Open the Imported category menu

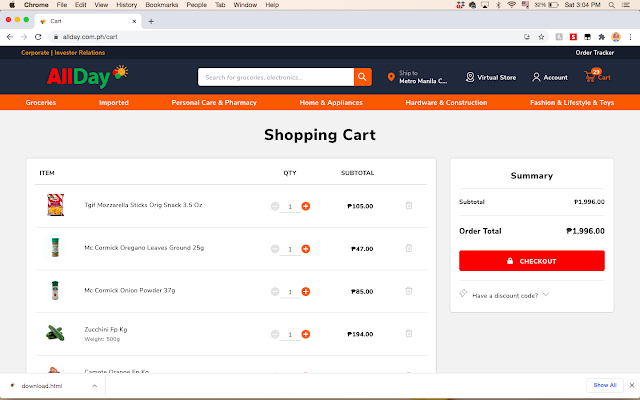pyautogui.click(x=114, y=102)
